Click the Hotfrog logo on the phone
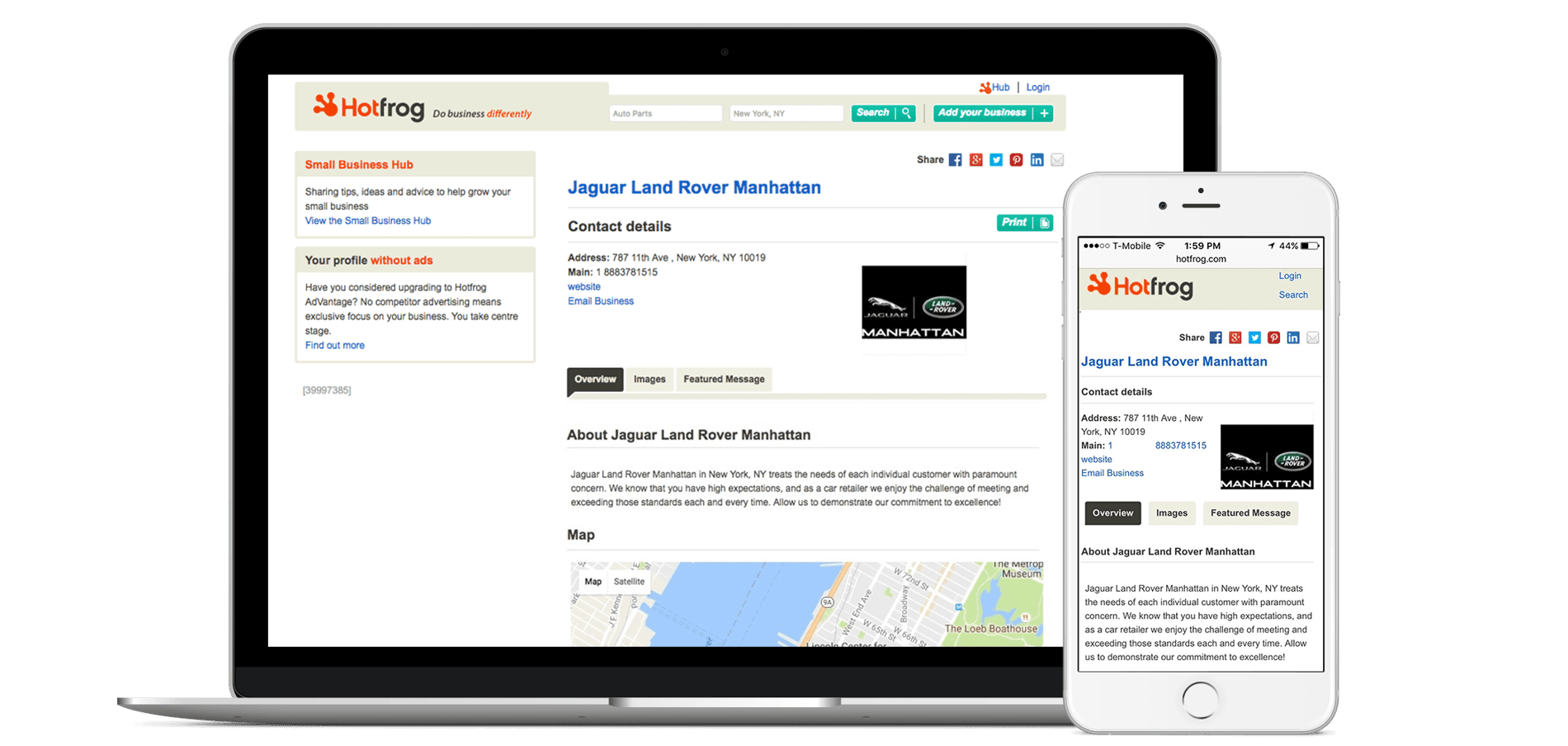The height and width of the screenshot is (746, 1568). [1141, 286]
